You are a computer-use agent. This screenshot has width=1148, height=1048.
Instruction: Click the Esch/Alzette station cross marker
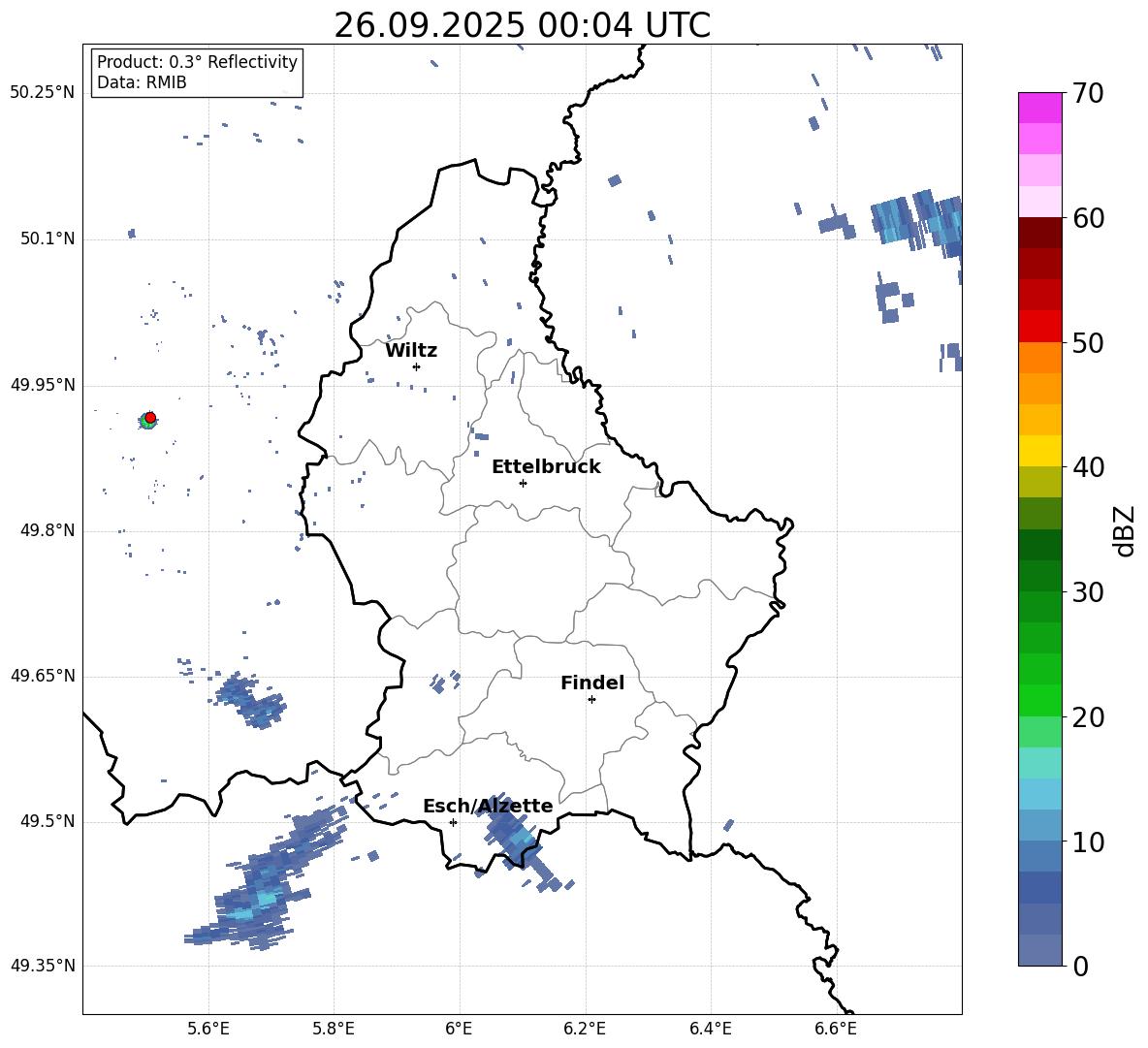453,822
